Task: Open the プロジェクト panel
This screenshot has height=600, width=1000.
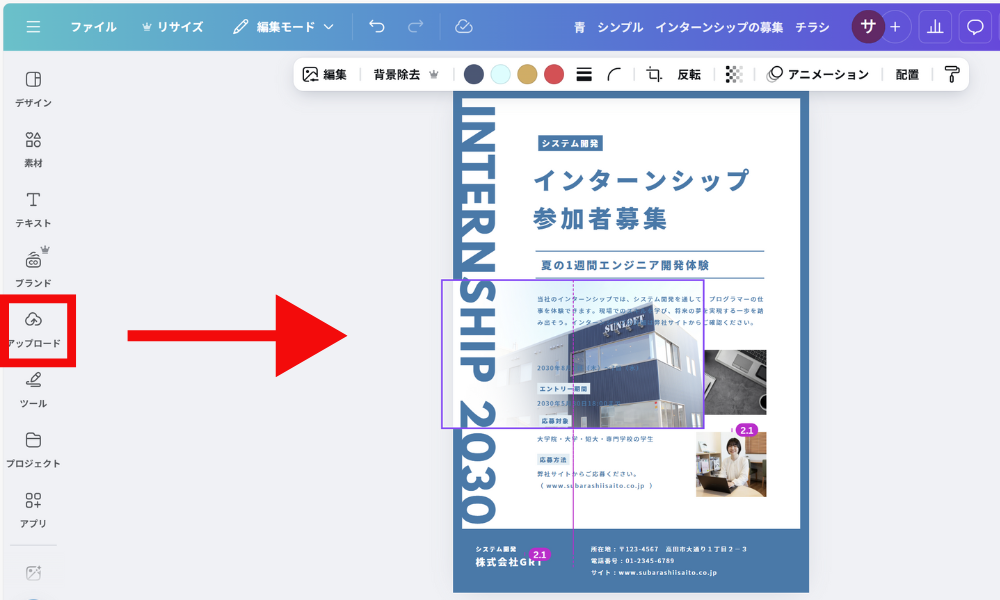Action: [33, 450]
